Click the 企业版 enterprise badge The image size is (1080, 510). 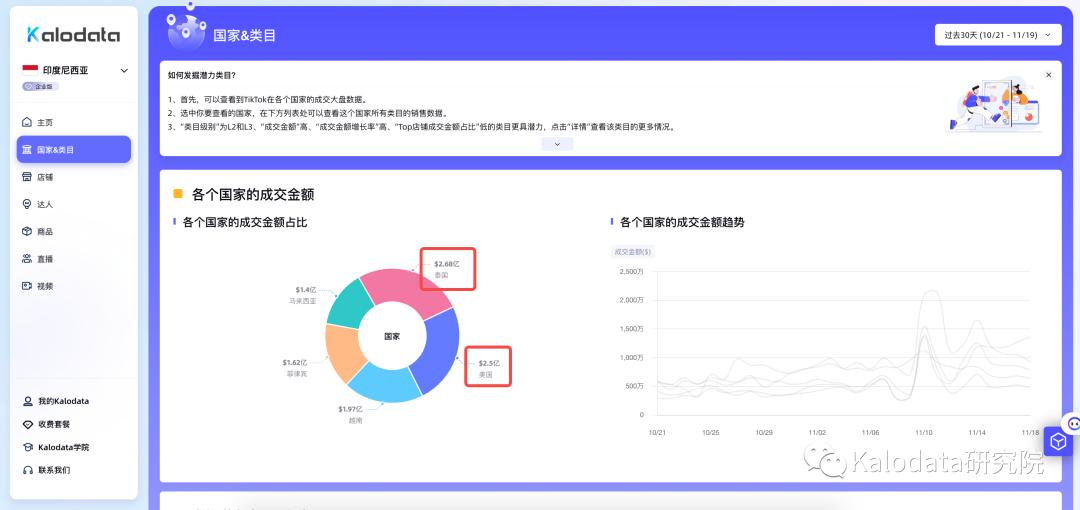coord(41,87)
